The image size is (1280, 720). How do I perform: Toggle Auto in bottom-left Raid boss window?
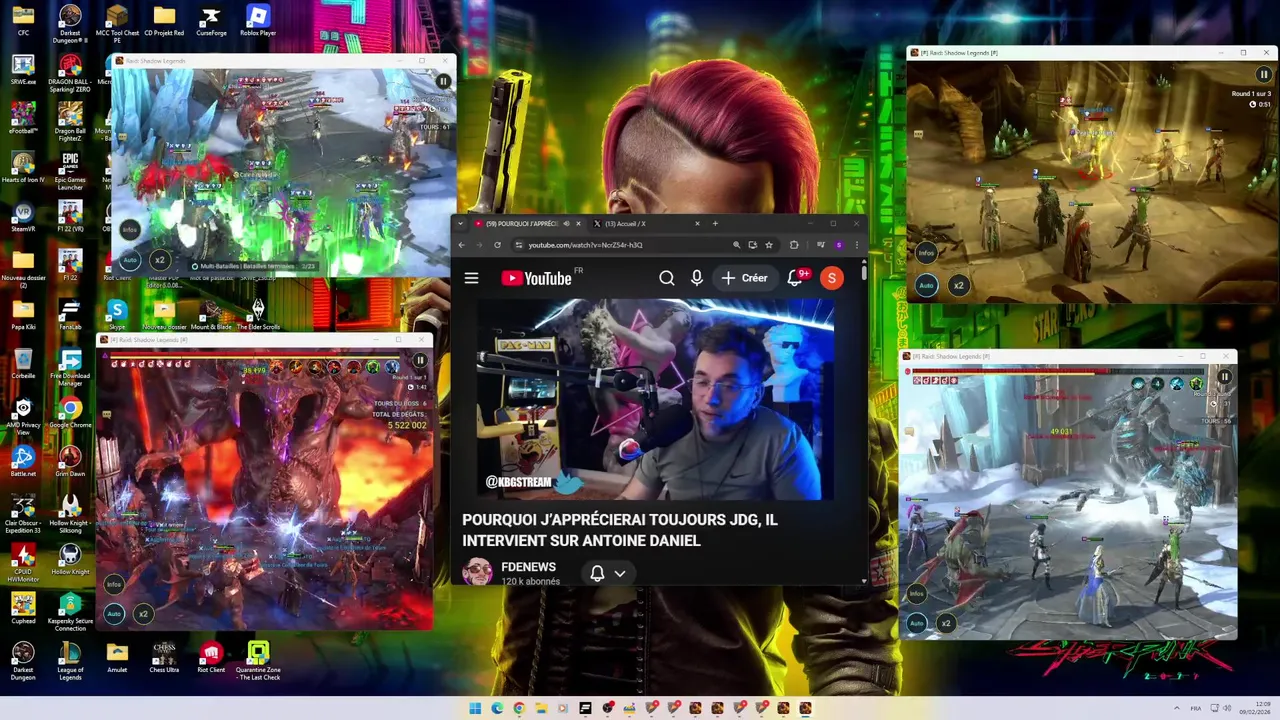(x=114, y=614)
